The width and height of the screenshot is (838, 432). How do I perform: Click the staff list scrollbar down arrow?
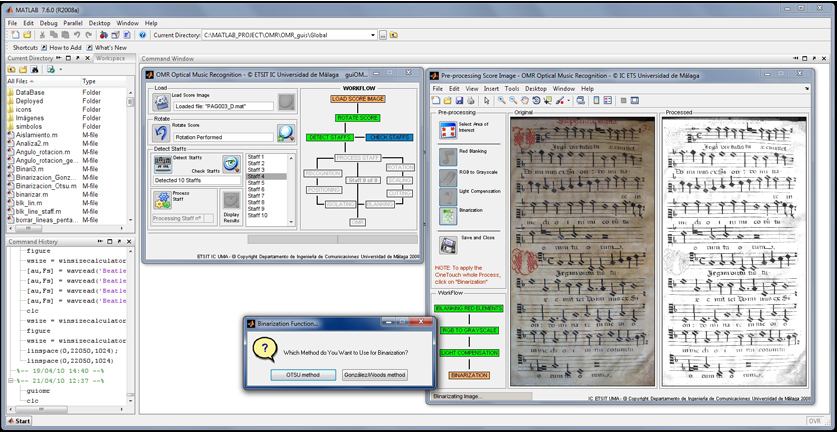291,222
